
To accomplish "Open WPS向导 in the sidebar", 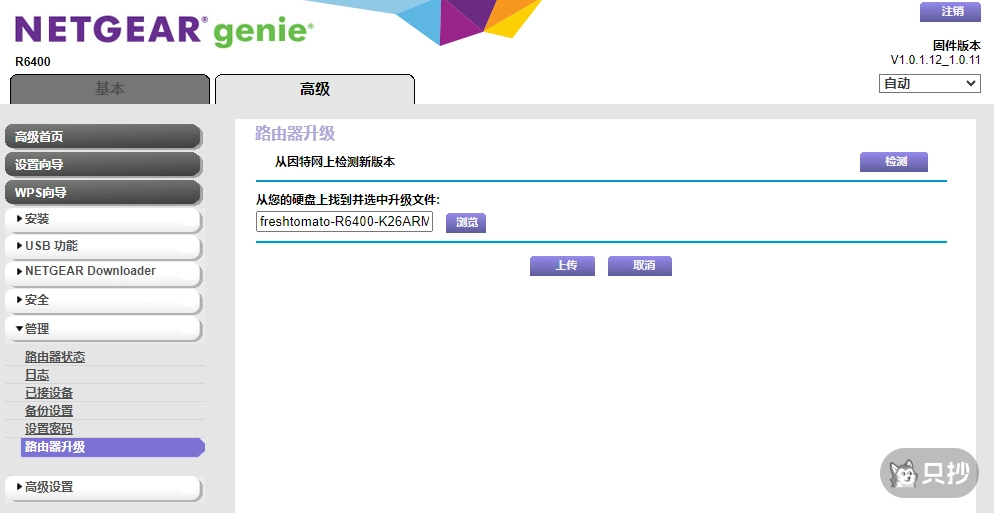I will click(103, 193).
